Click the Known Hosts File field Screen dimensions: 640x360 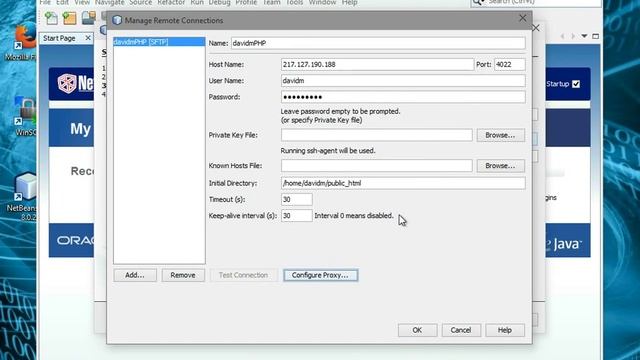376,166
